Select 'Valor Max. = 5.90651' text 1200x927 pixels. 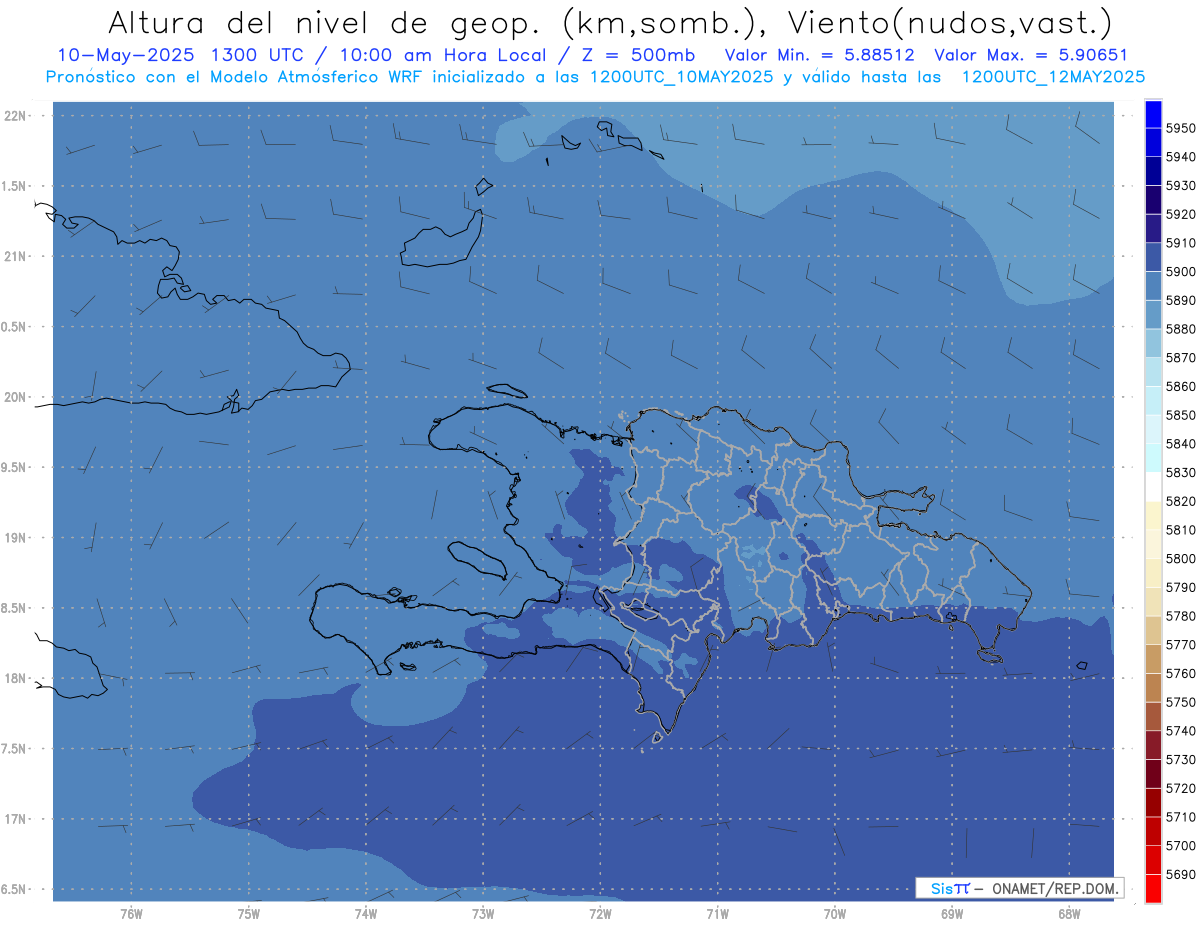click(x=1030, y=55)
